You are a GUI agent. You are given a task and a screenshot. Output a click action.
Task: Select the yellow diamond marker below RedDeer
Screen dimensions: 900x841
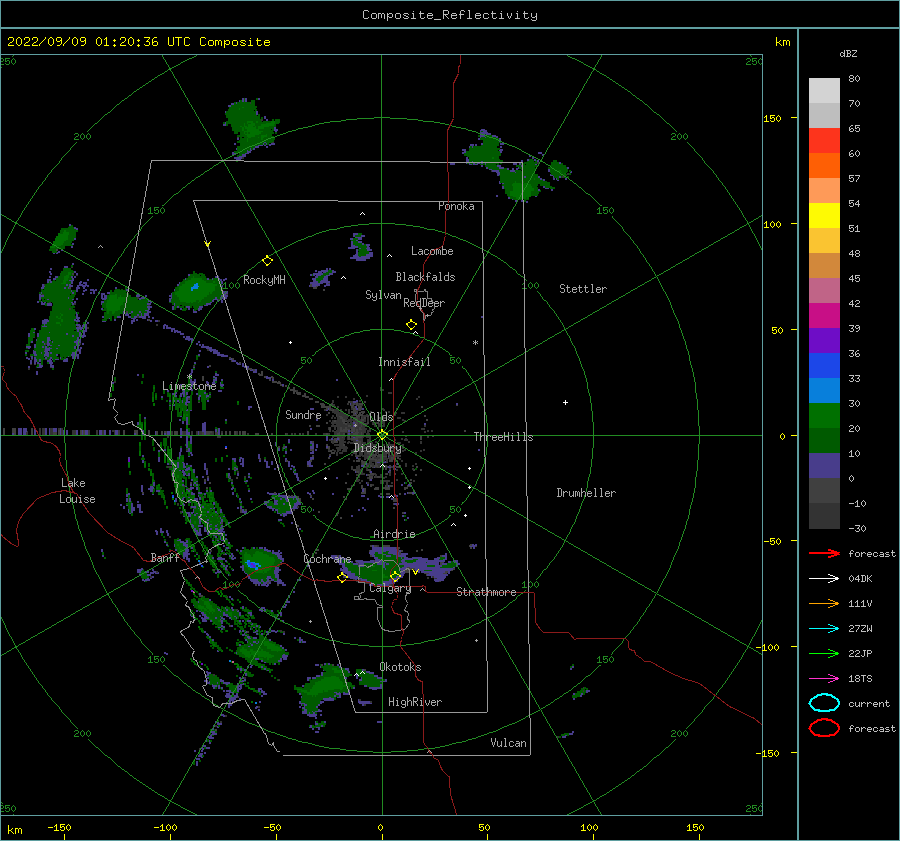click(x=411, y=325)
